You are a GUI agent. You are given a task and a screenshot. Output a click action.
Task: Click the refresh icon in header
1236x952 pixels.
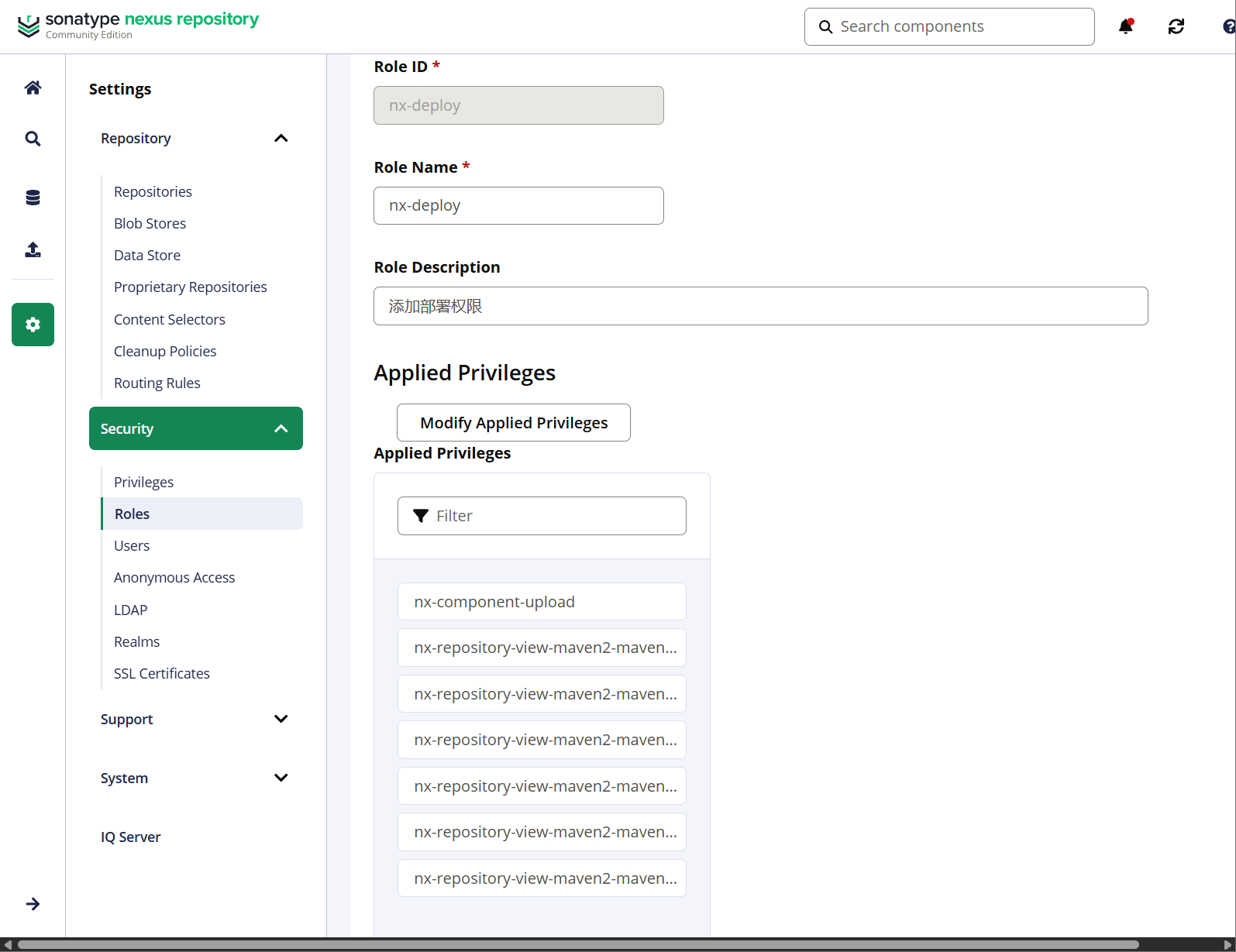pos(1176,26)
